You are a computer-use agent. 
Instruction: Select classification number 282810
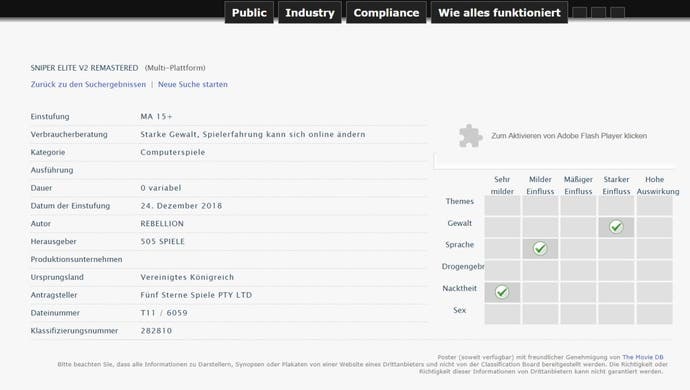click(x=156, y=331)
